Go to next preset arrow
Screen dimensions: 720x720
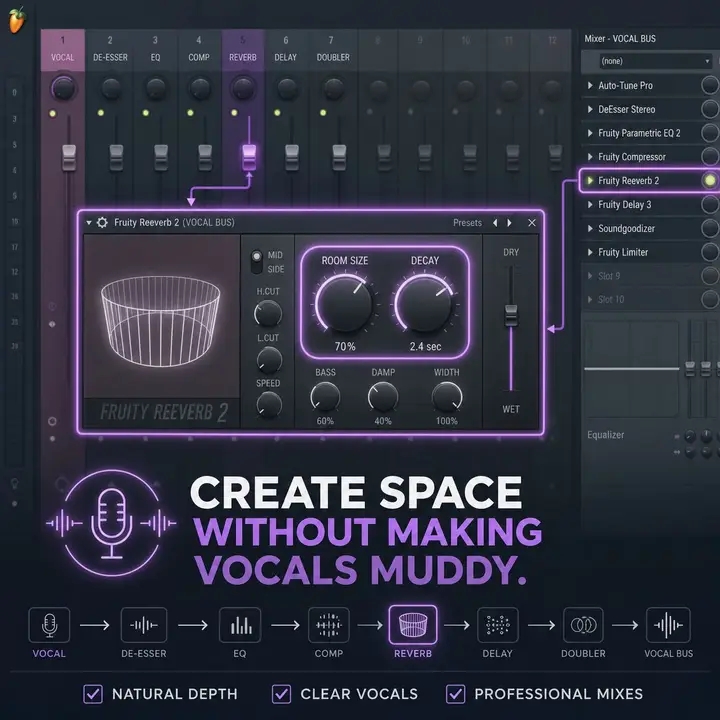point(509,223)
